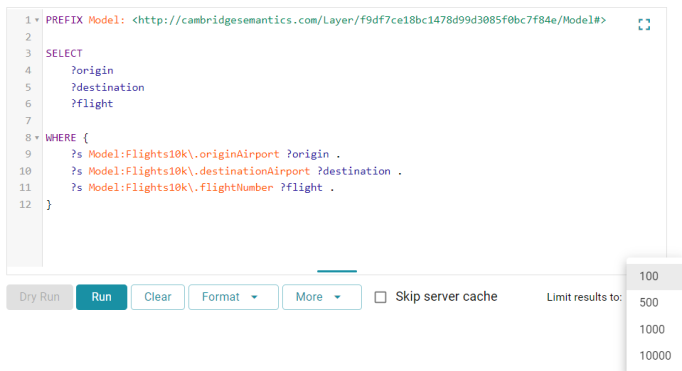Click the editor resize handle bar
This screenshot has width=682, height=371.
click(x=337, y=271)
